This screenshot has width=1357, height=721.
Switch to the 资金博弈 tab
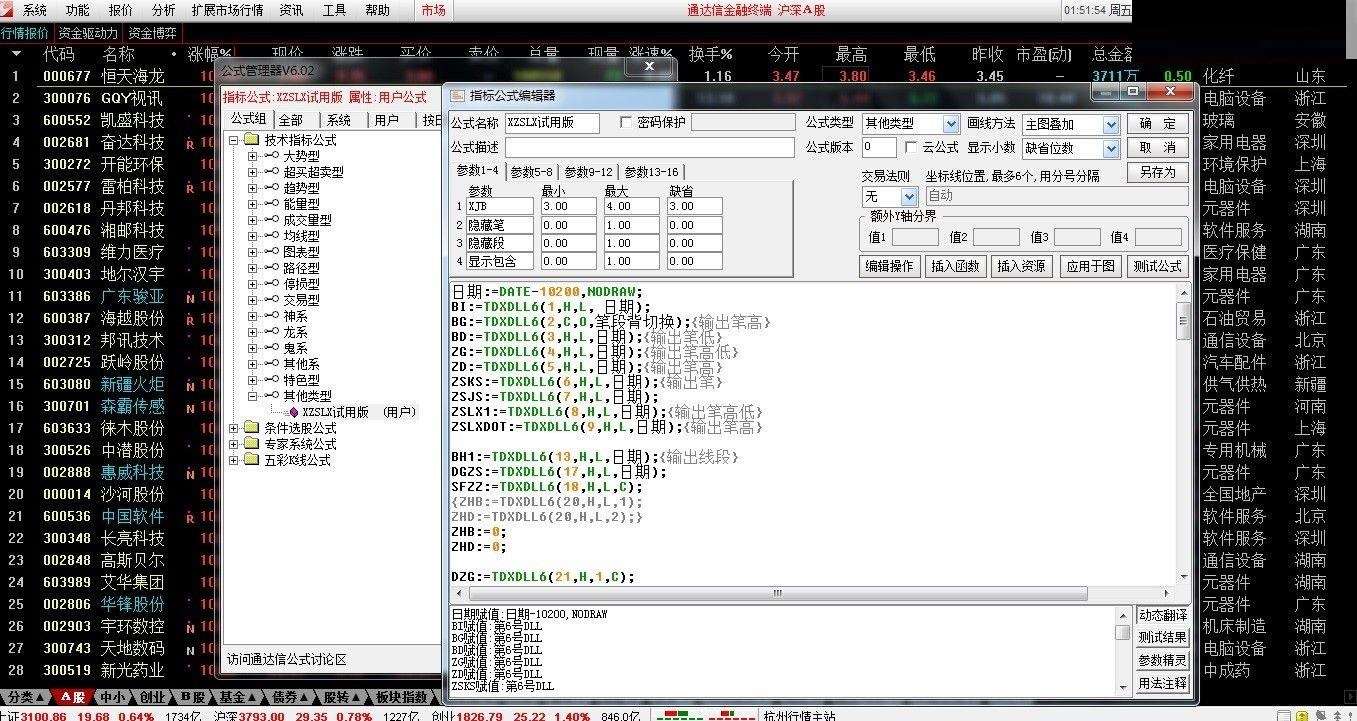tap(154, 33)
